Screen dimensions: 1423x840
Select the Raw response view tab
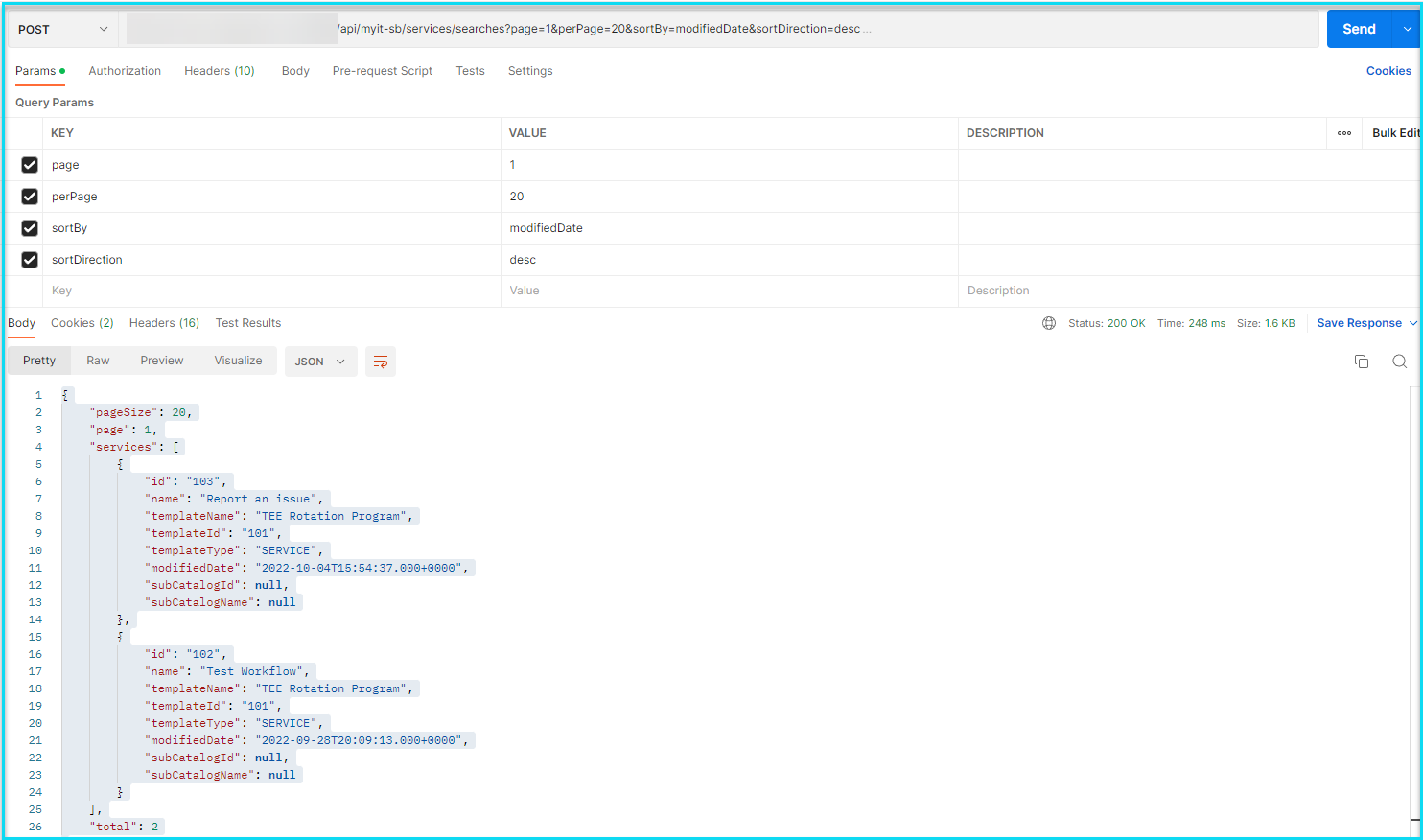click(x=98, y=361)
